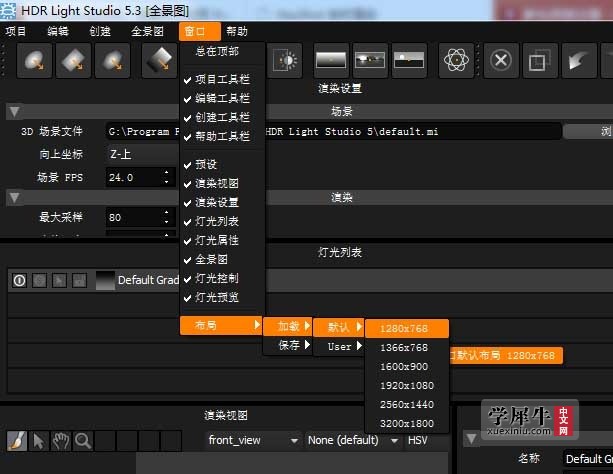Image resolution: width=613 pixels, height=474 pixels.
Task: Expand the 加载 load submenu
Action: [x=288, y=326]
